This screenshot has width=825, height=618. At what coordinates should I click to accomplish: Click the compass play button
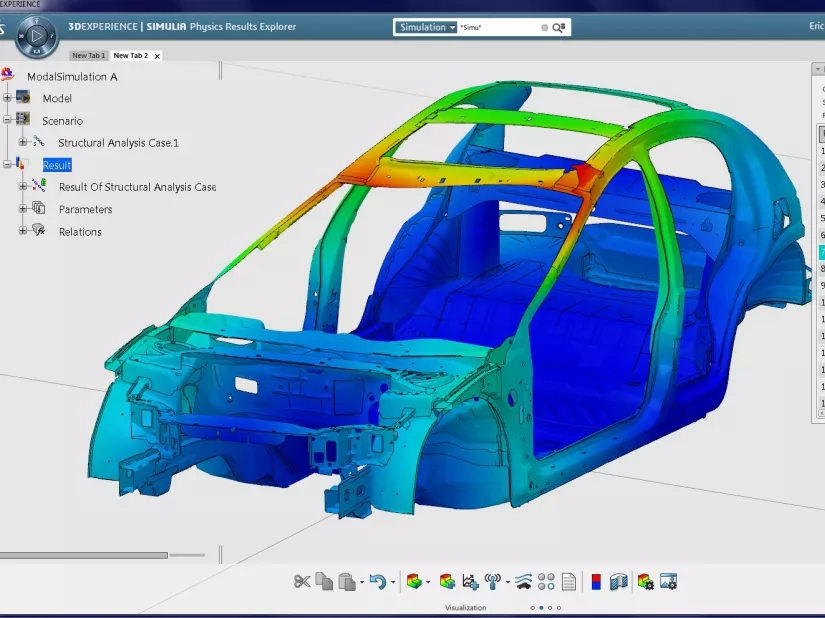tap(36, 36)
